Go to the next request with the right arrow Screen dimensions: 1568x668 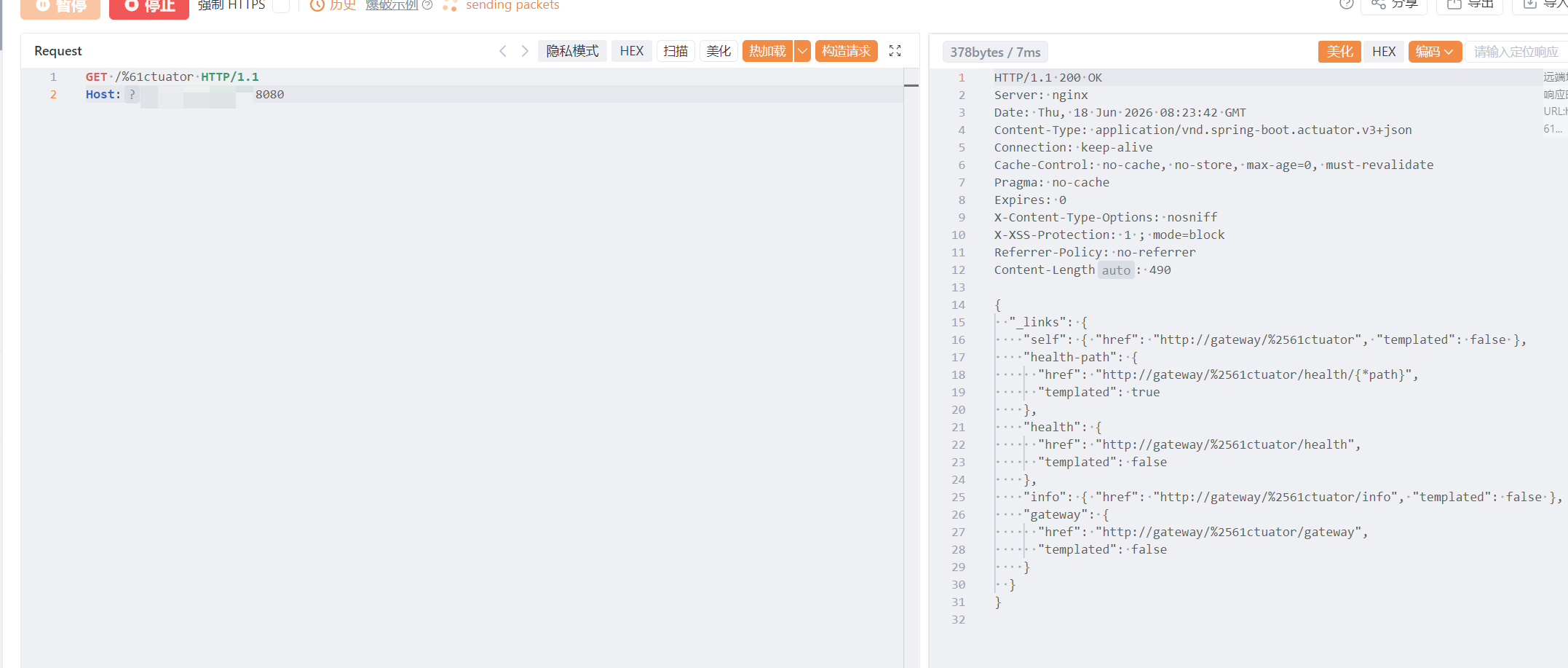tap(525, 51)
